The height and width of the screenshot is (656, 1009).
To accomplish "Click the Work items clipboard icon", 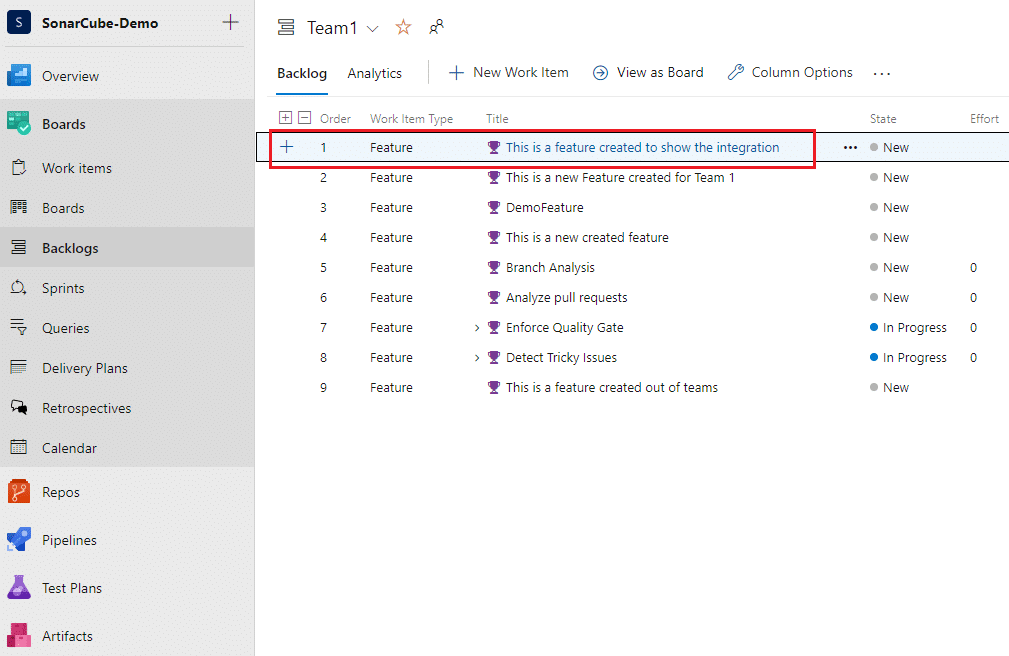I will click(x=19, y=167).
